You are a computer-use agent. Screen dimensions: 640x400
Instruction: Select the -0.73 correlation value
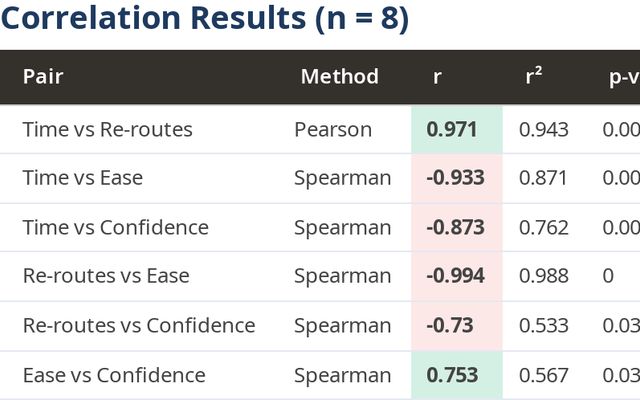point(449,325)
